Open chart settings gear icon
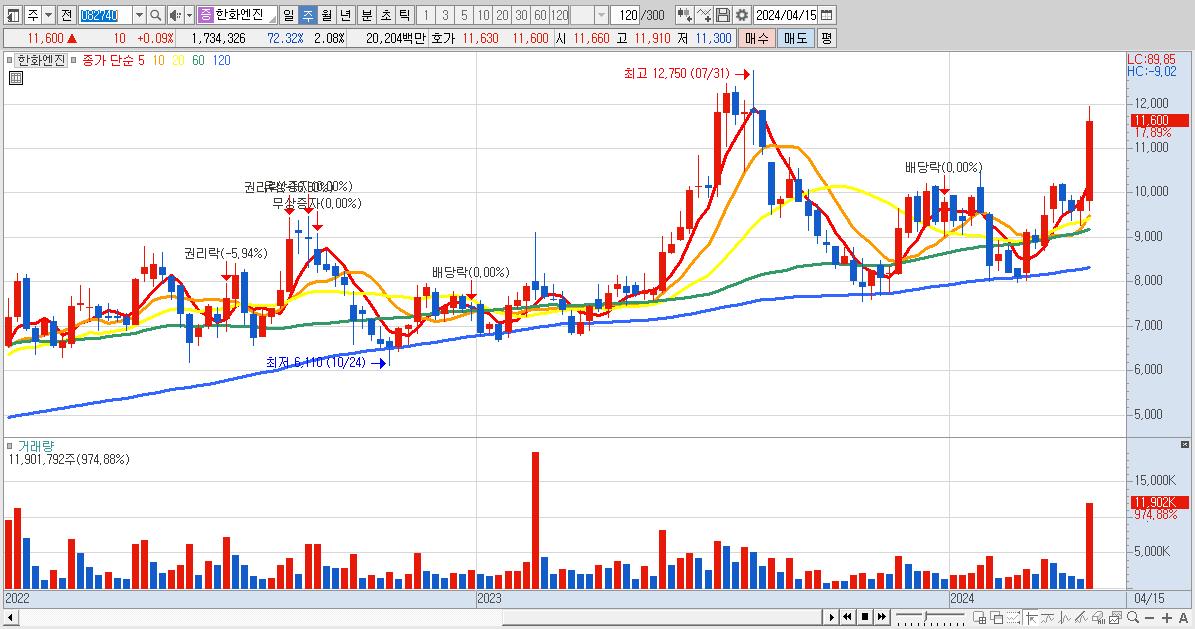This screenshot has width=1195, height=629. pos(742,14)
